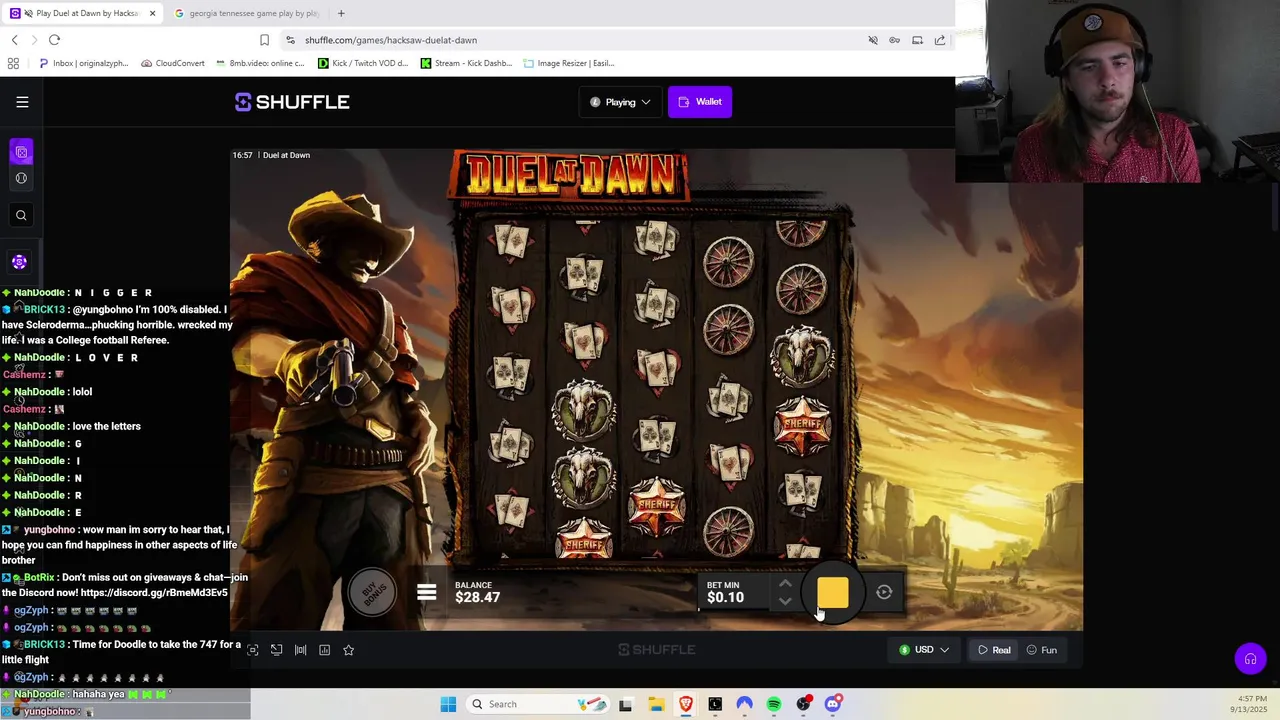The image size is (1280, 720).
Task: Switch to Play Duel at Dawn tab
Action: 80,13
